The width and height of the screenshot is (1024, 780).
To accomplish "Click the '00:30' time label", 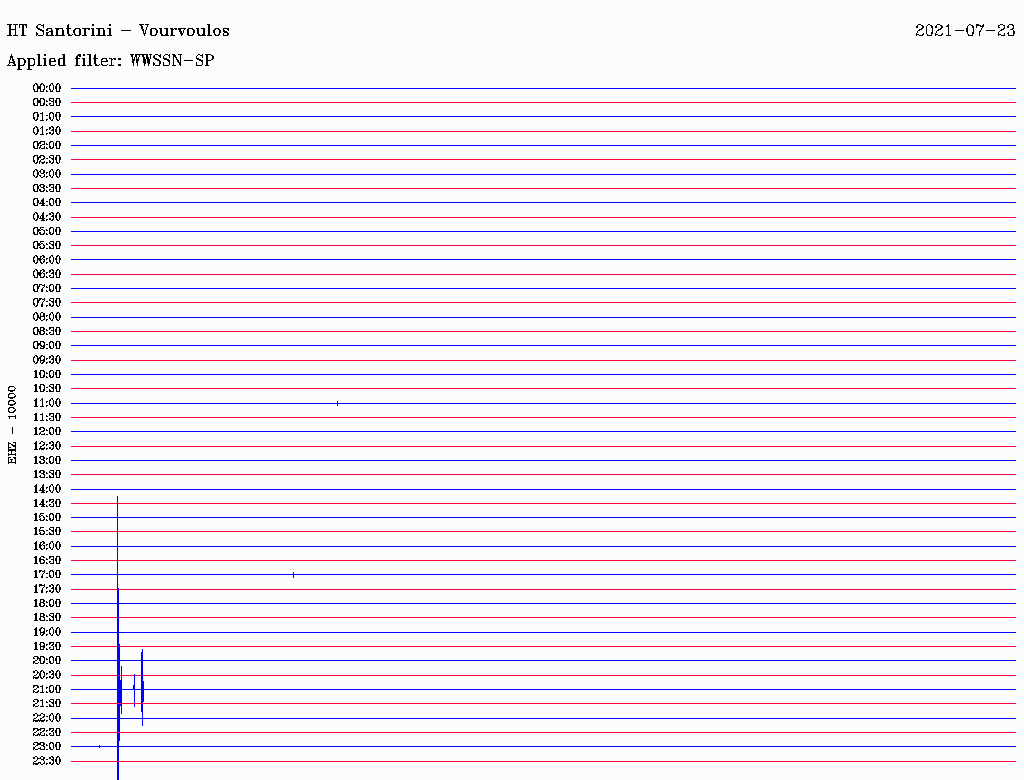I will (47, 103).
